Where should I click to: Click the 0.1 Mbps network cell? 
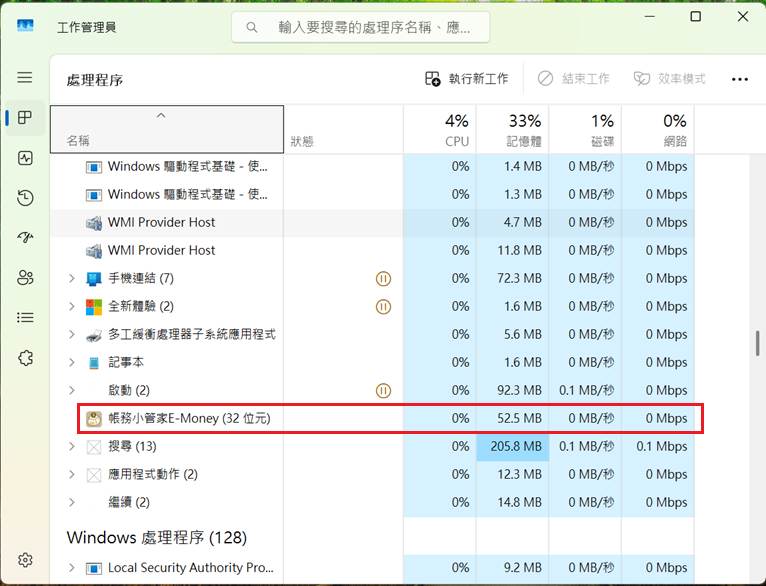(x=658, y=446)
